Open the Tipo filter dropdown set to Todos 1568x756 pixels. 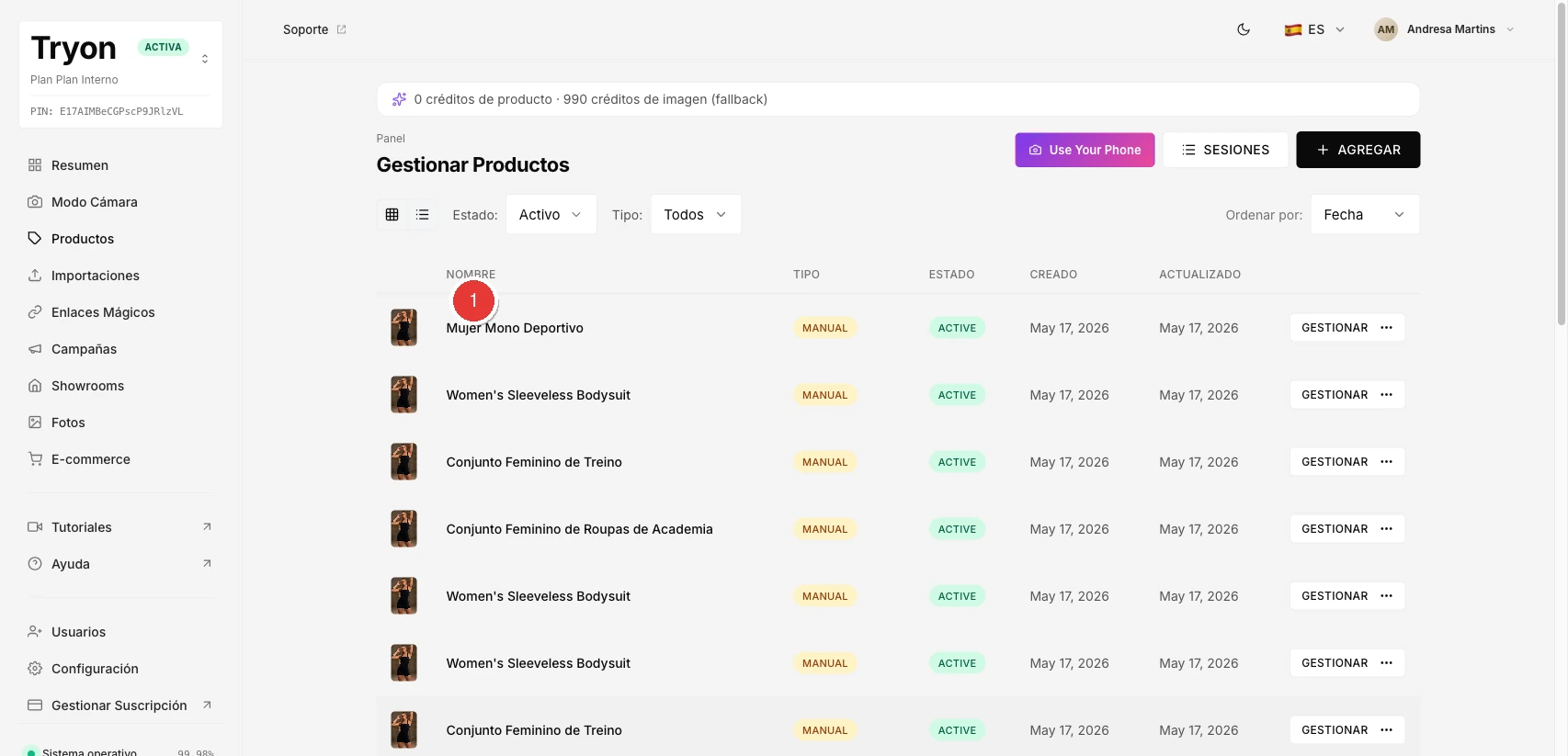click(696, 215)
